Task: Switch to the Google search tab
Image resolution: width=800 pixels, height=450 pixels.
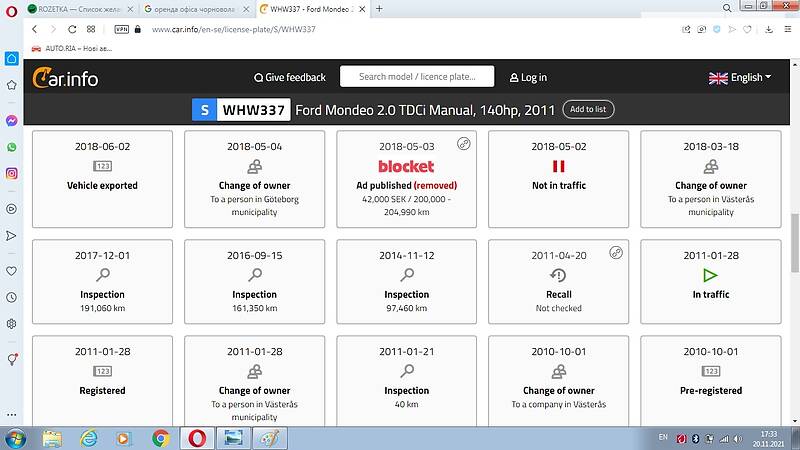Action: pos(195,8)
